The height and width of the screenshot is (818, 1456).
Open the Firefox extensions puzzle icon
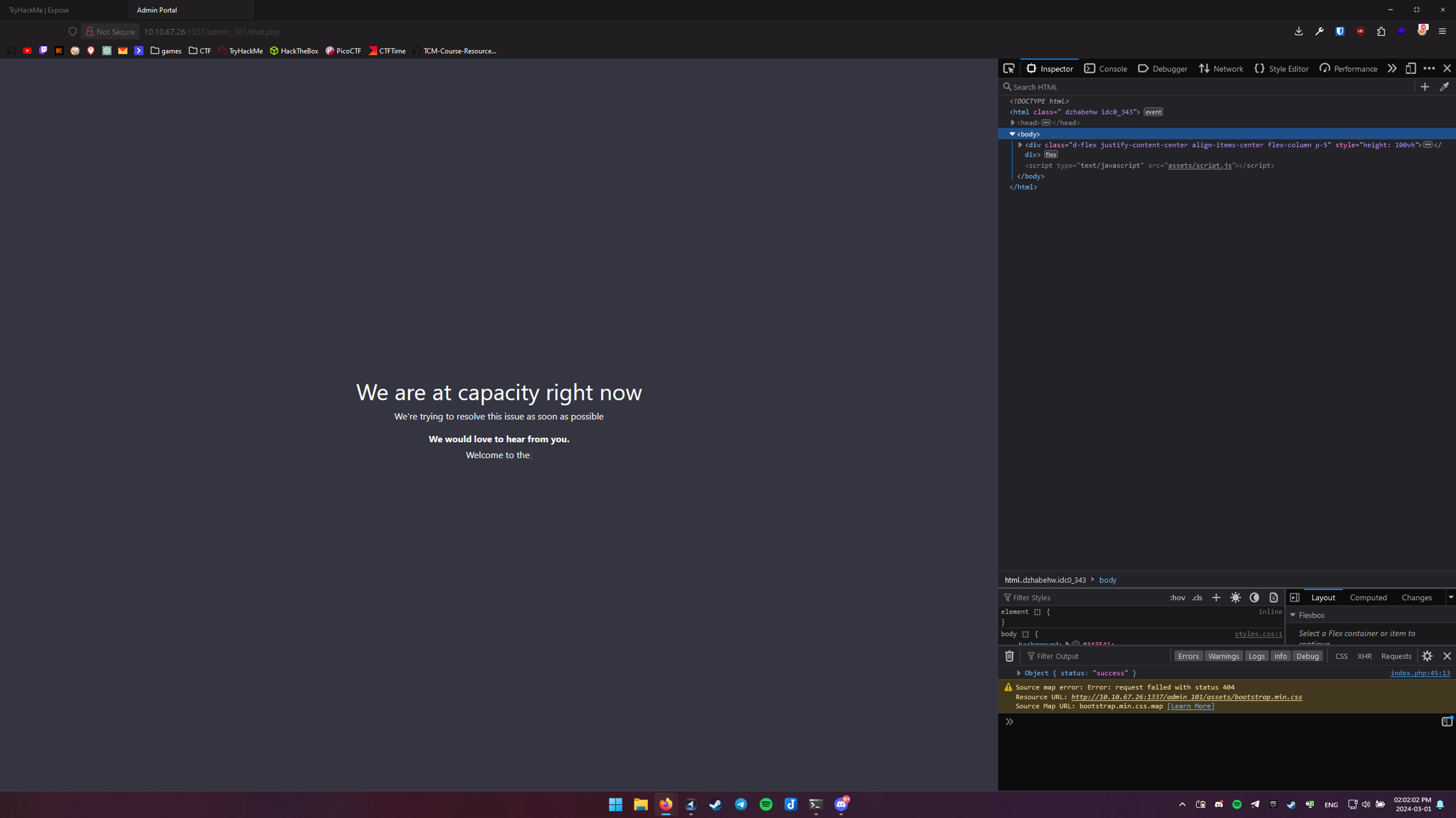pyautogui.click(x=1381, y=32)
